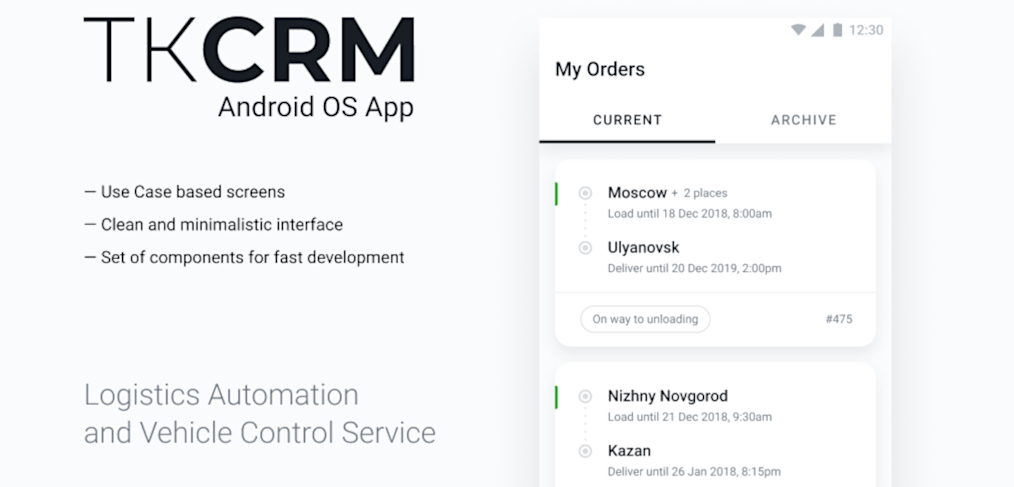Open the Nizhny Novgorod order origin
Screen dimensions: 1014x487
coord(668,396)
